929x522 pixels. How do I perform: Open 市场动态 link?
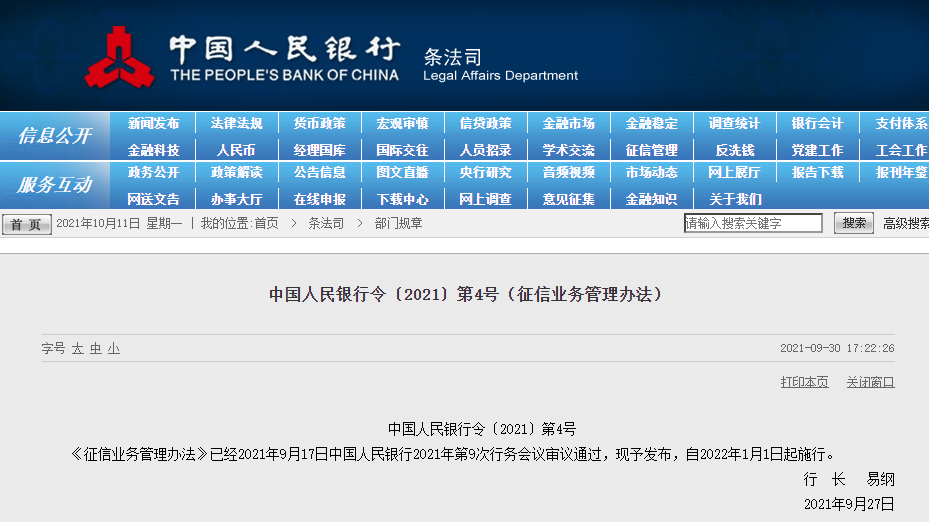(651, 172)
